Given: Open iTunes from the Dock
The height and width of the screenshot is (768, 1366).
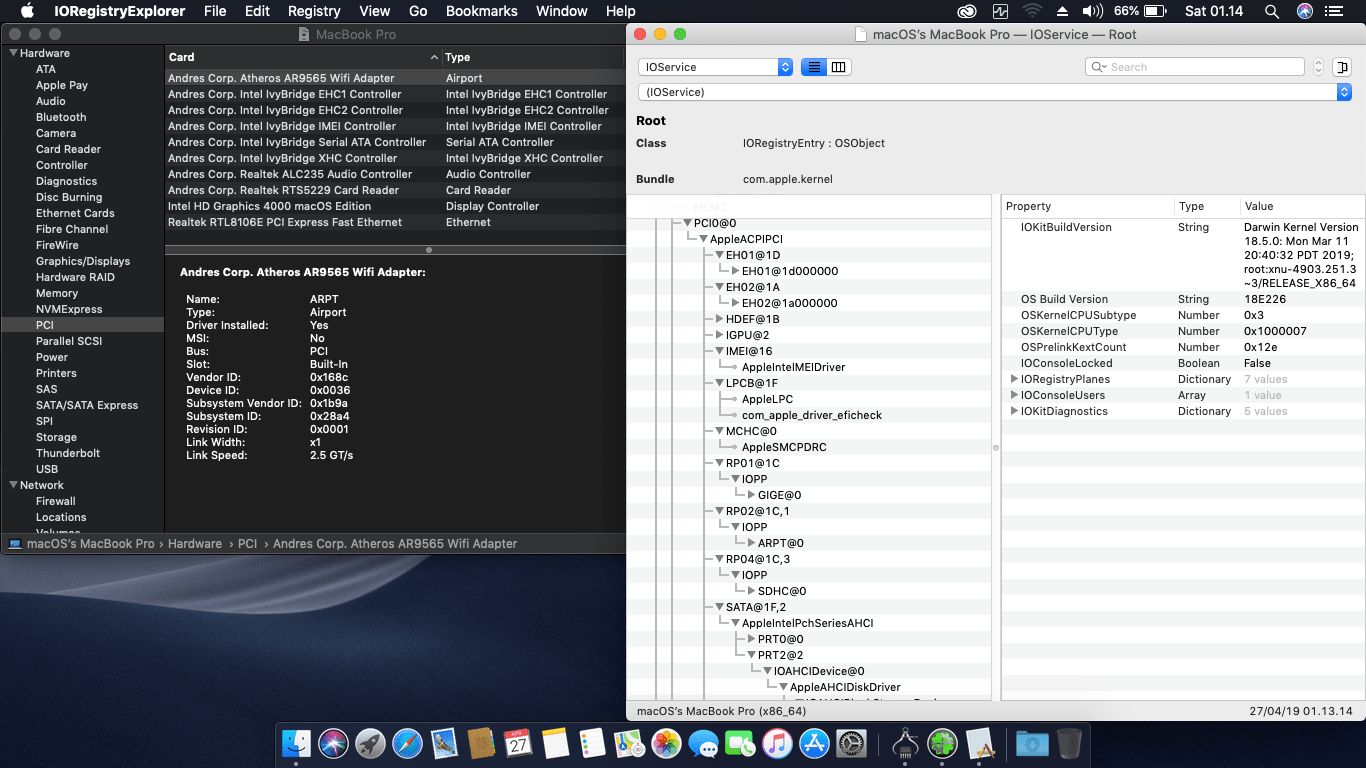Looking at the screenshot, I should coord(777,743).
